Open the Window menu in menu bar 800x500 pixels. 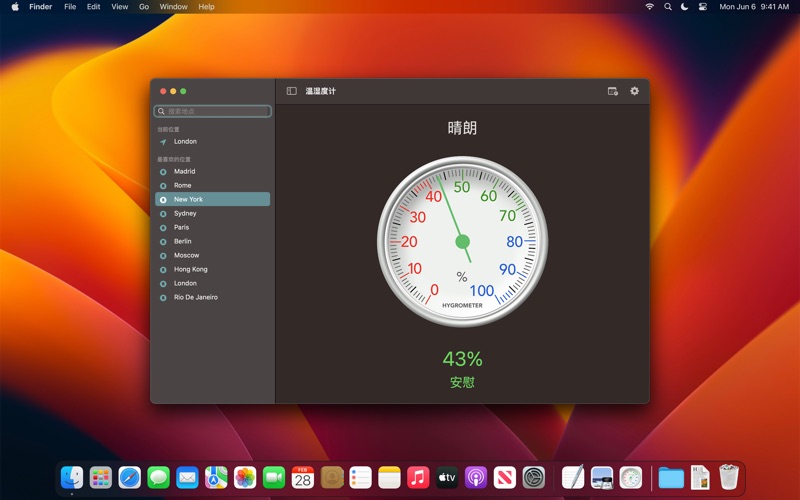coord(173,7)
